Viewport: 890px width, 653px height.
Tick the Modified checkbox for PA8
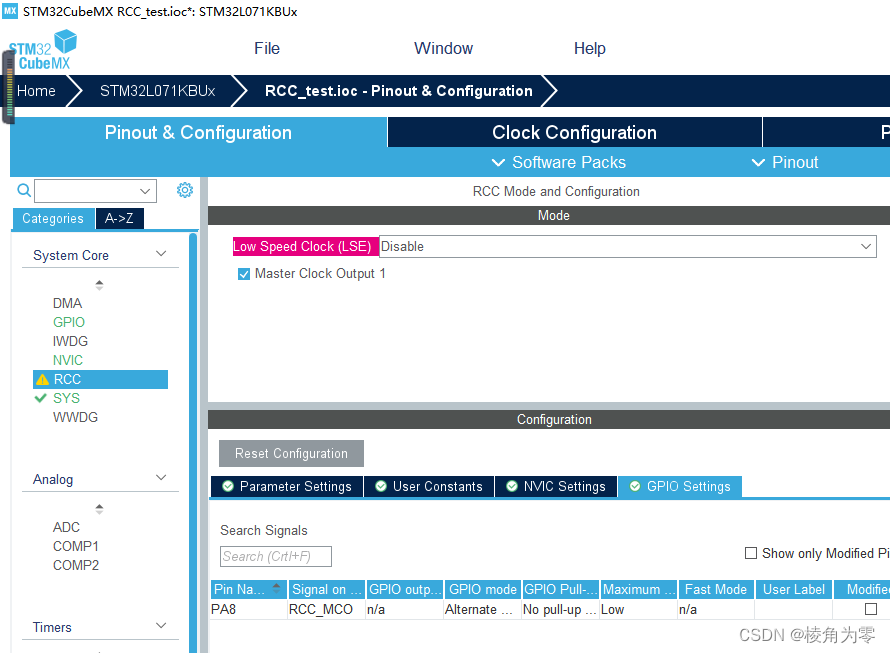pyautogui.click(x=871, y=609)
